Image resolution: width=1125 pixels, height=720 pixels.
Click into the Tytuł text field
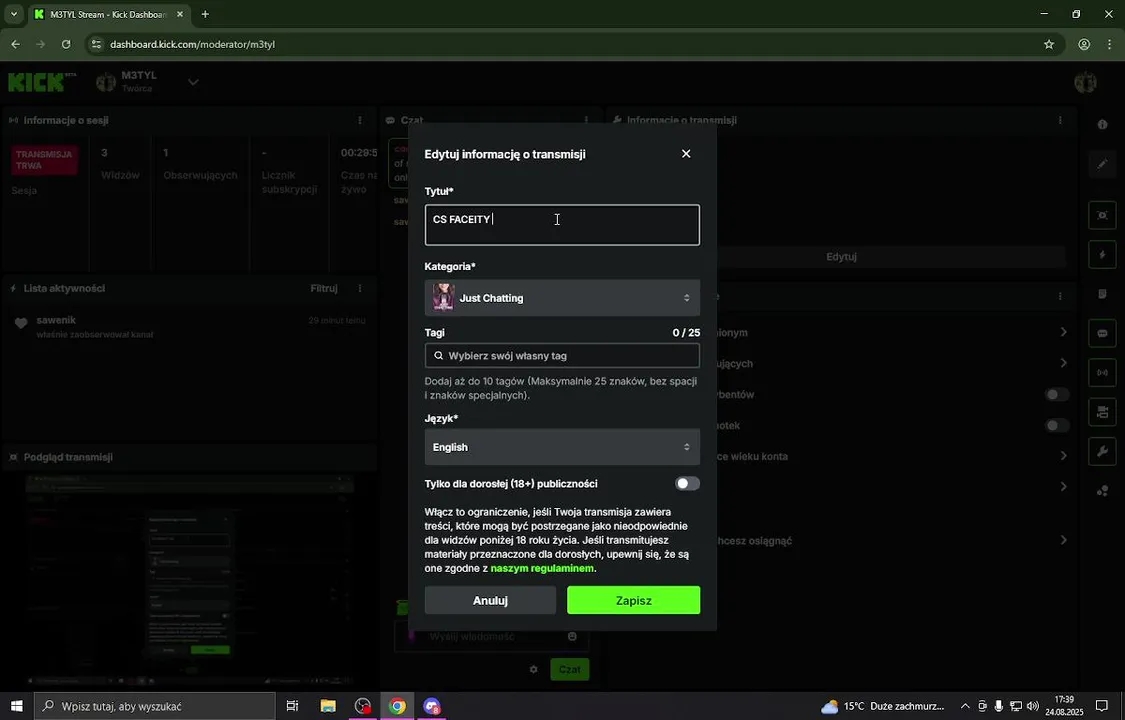point(562,225)
